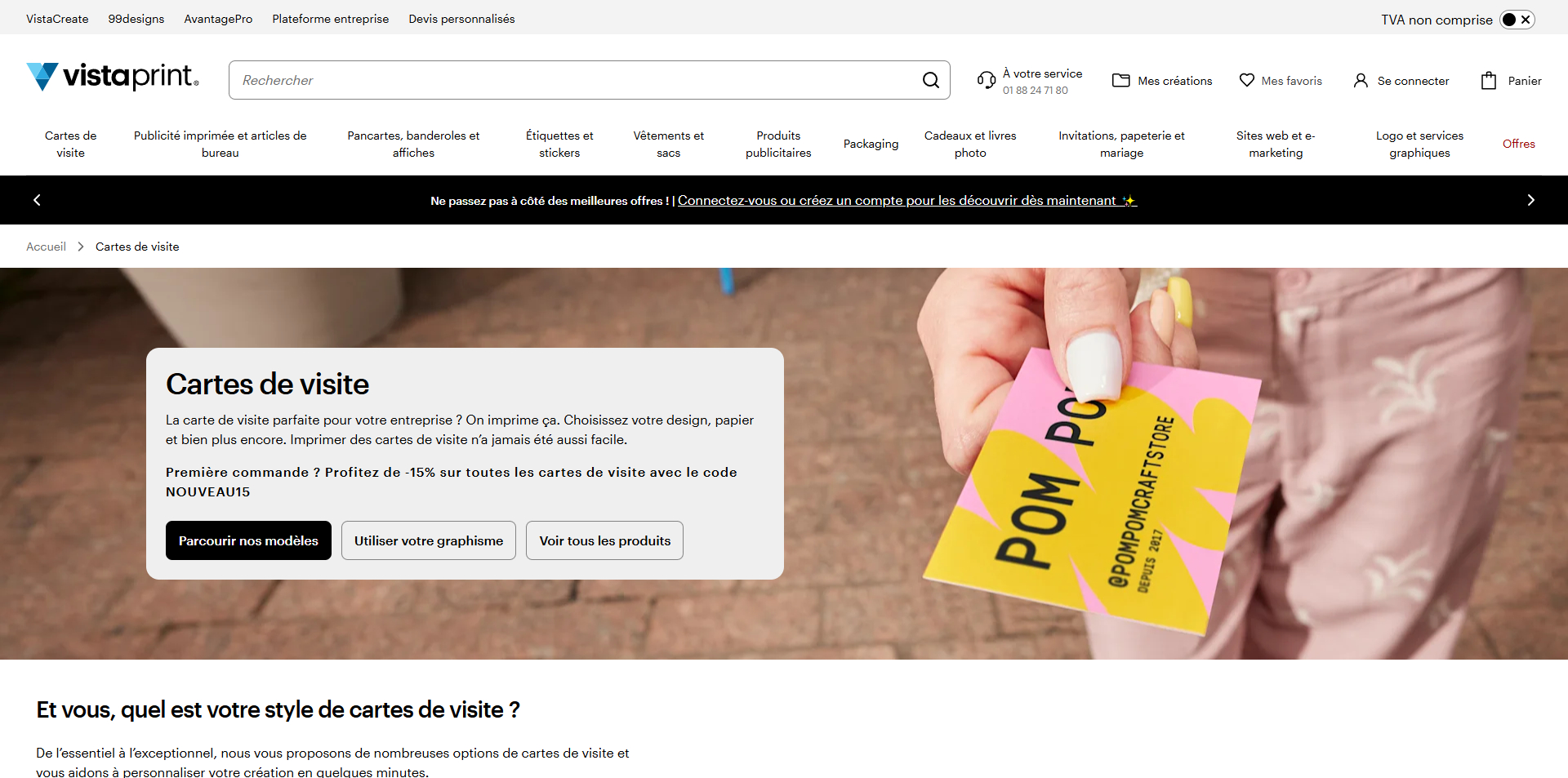This screenshot has height=778, width=1568.
Task: Click Mes créations text link
Action: pyautogui.click(x=1174, y=81)
